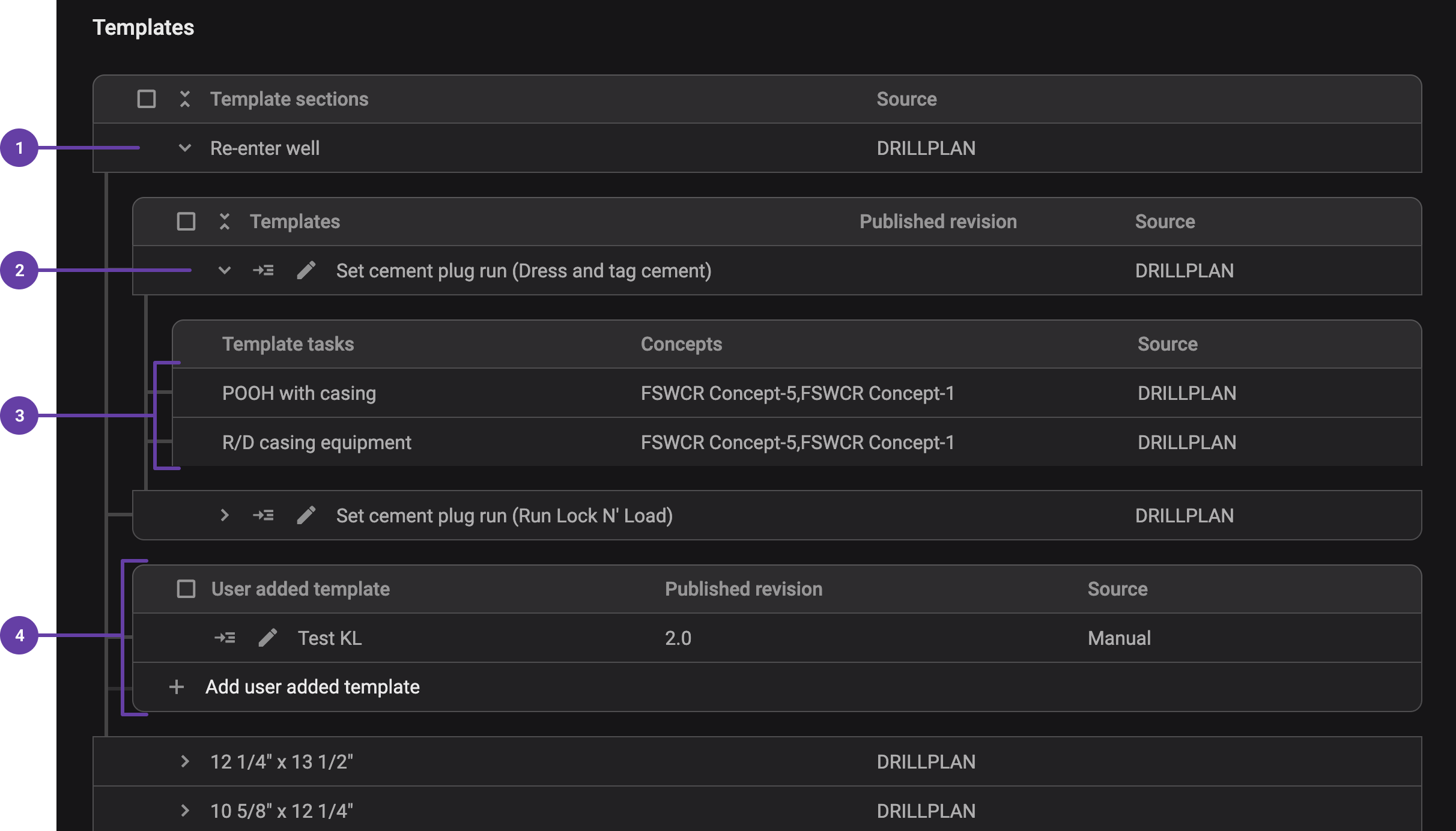Click the plus icon on Add user added template row
The height and width of the screenshot is (831, 1456).
pyautogui.click(x=177, y=686)
